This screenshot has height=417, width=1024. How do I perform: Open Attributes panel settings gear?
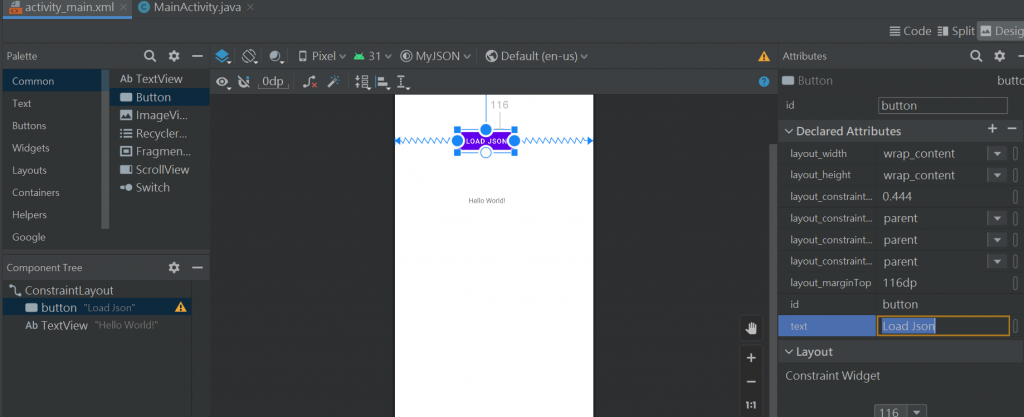point(1000,56)
